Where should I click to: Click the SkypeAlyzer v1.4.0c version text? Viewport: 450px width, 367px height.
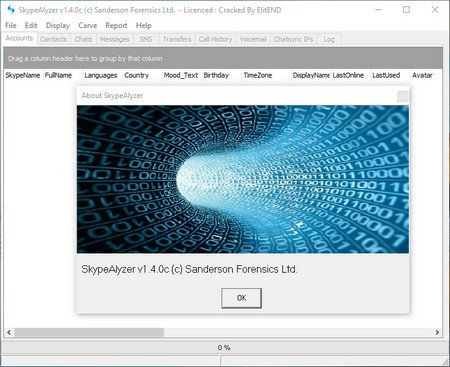[x=189, y=269]
